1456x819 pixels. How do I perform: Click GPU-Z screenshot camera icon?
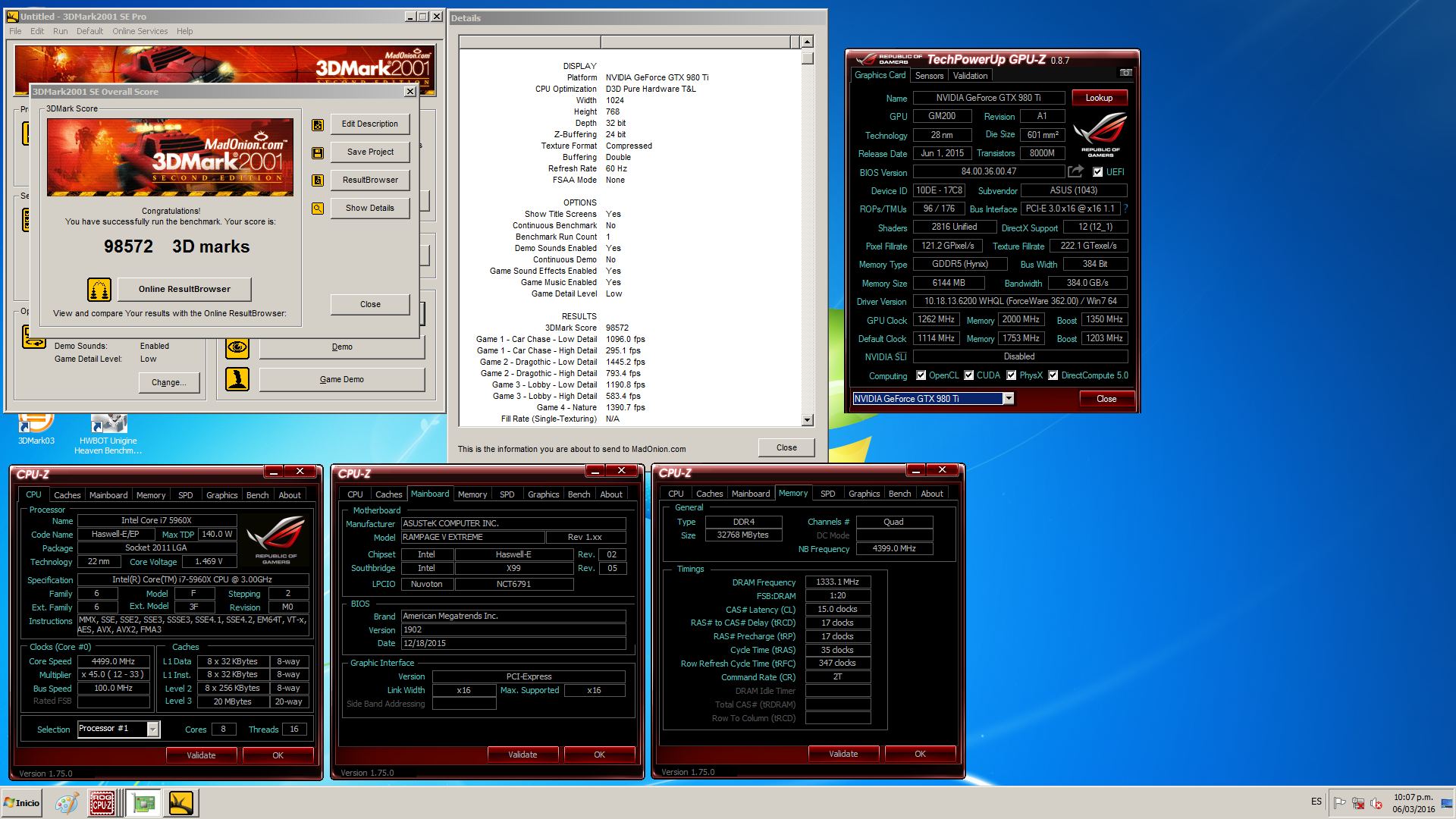pyautogui.click(x=1125, y=73)
